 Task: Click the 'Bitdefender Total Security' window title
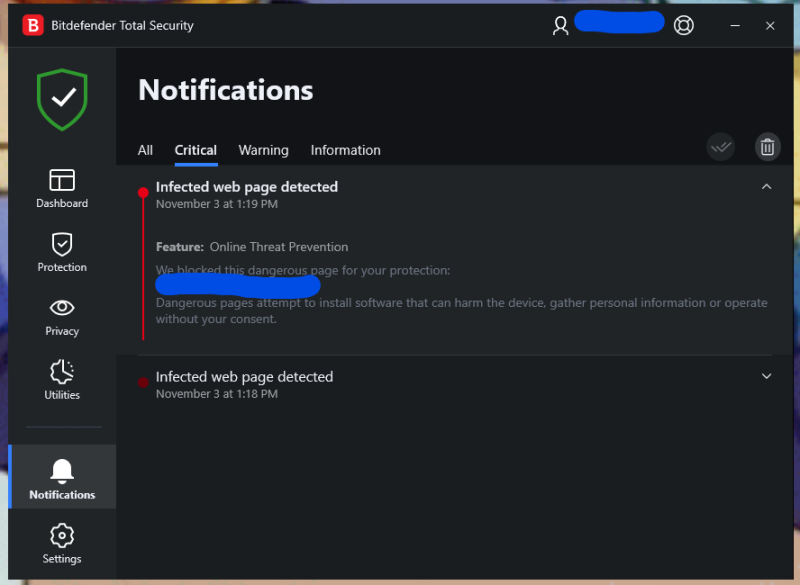pyautogui.click(x=122, y=26)
